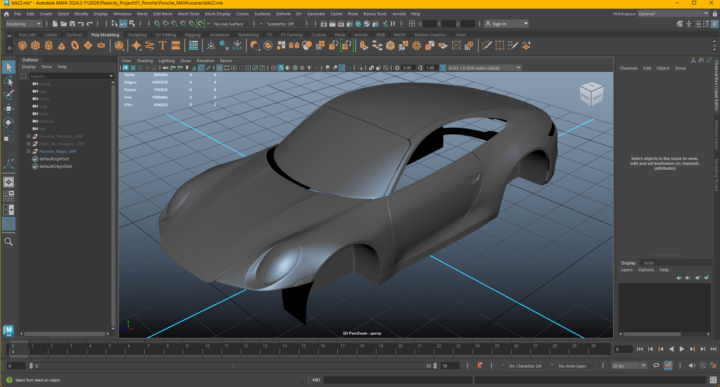Click the range slider bar

pos(232,366)
